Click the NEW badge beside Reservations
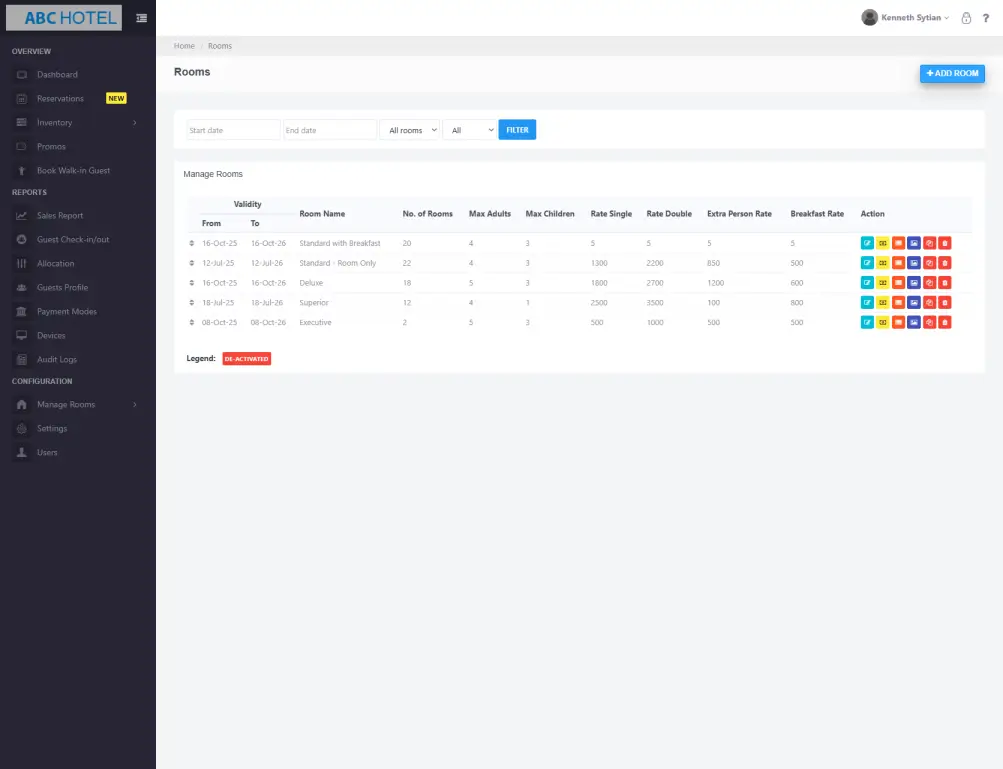The image size is (1003, 769). (x=116, y=99)
